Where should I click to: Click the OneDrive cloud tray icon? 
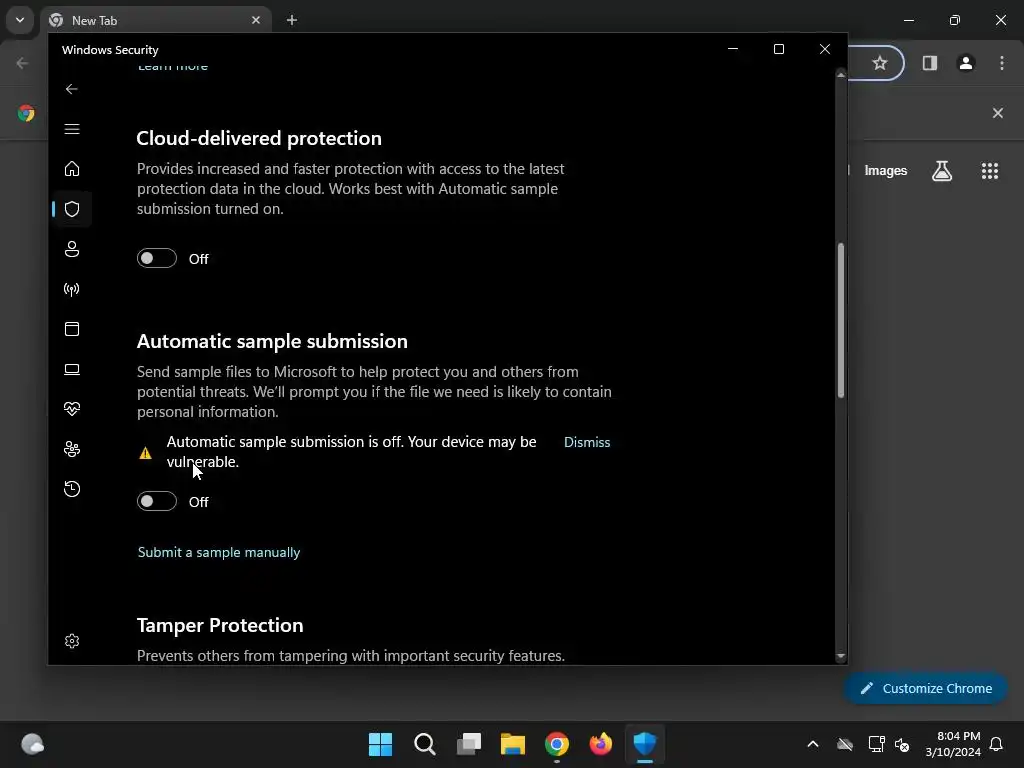845,744
